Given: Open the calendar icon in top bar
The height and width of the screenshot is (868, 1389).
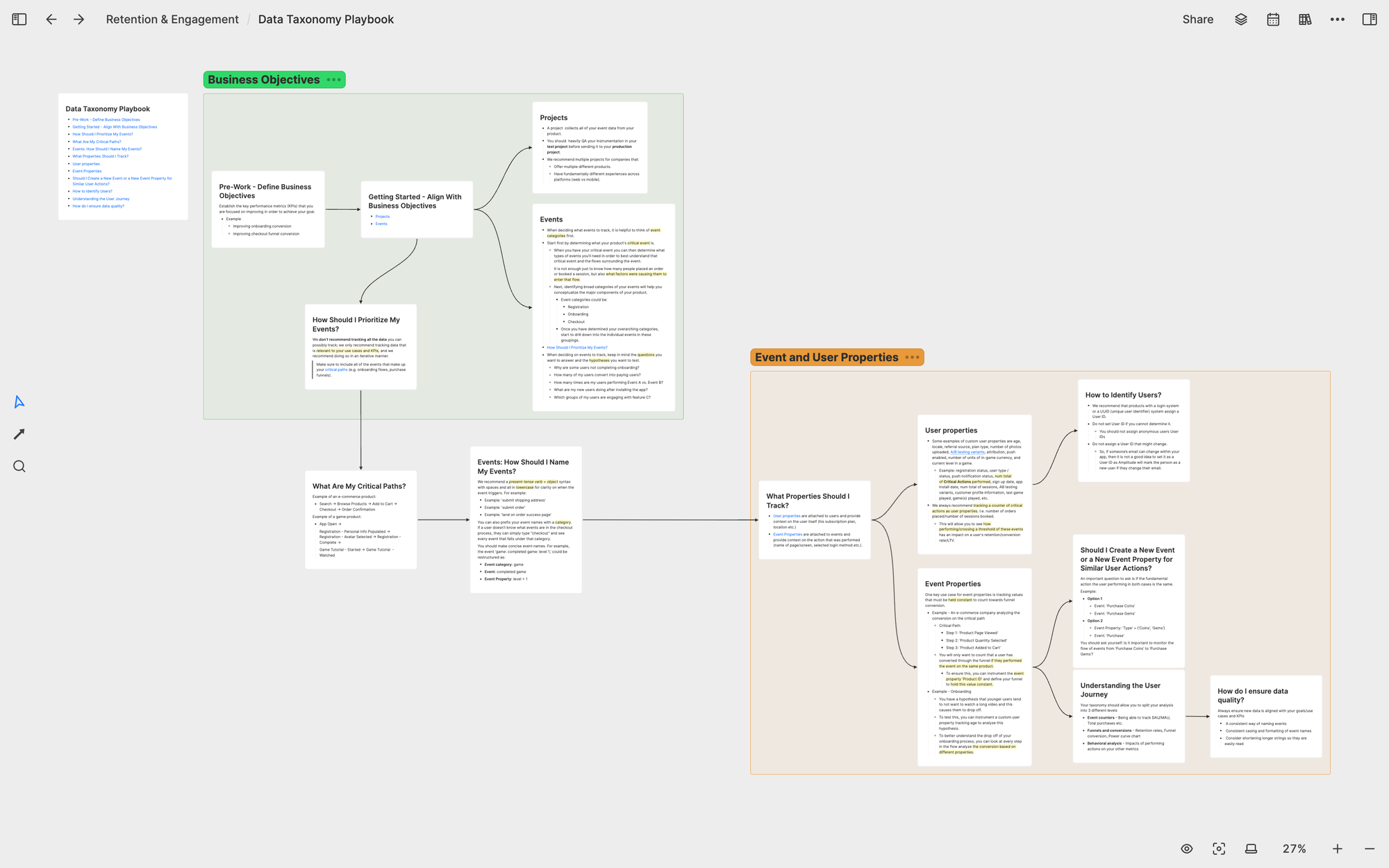Looking at the screenshot, I should click(1273, 19).
